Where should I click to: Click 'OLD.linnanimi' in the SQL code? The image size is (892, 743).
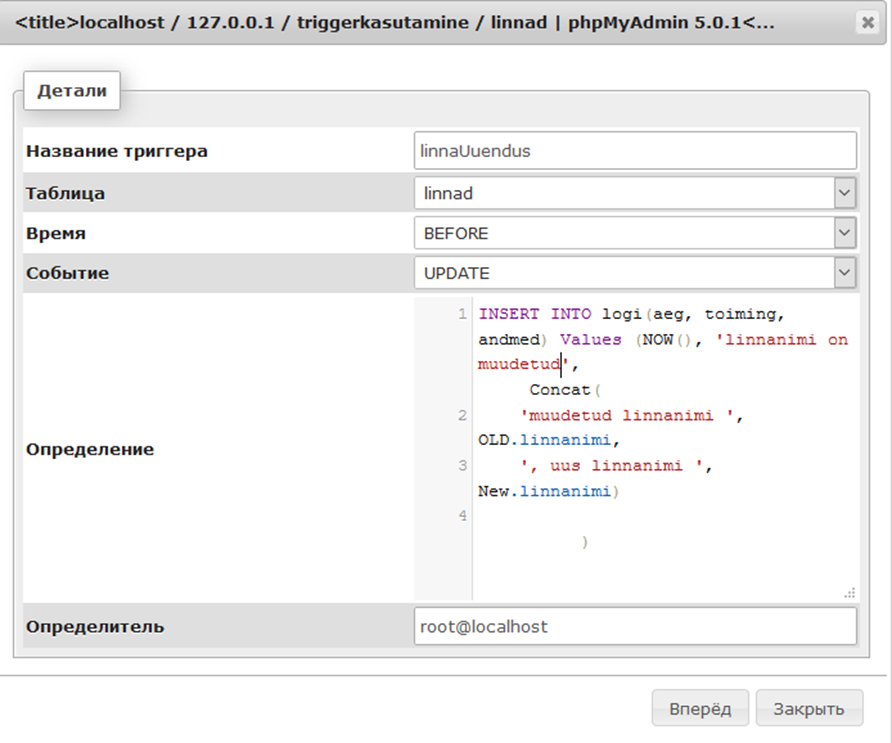(x=544, y=440)
